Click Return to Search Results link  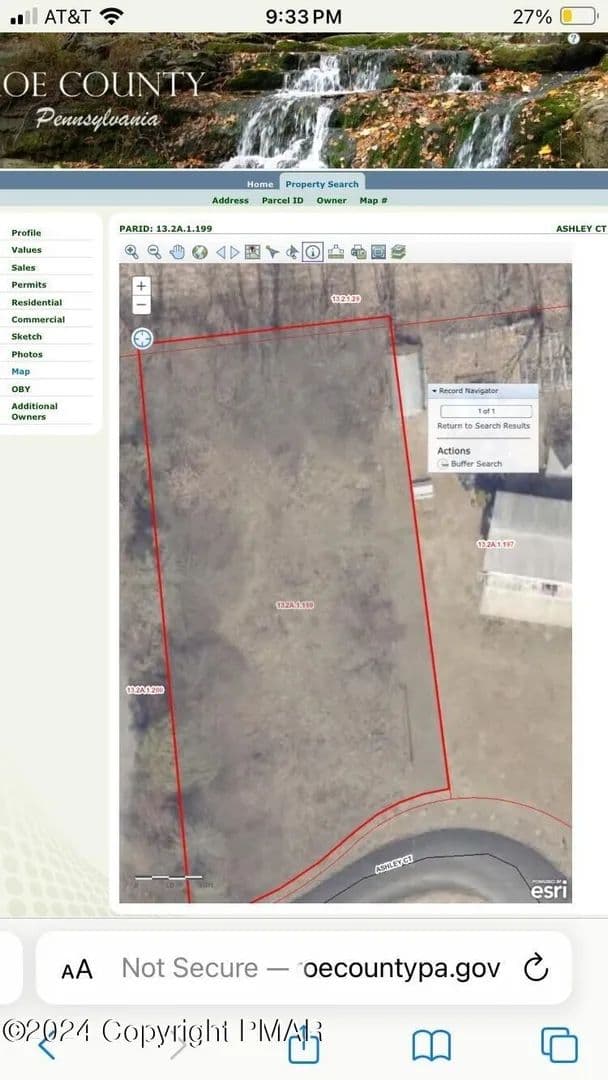[x=483, y=426]
